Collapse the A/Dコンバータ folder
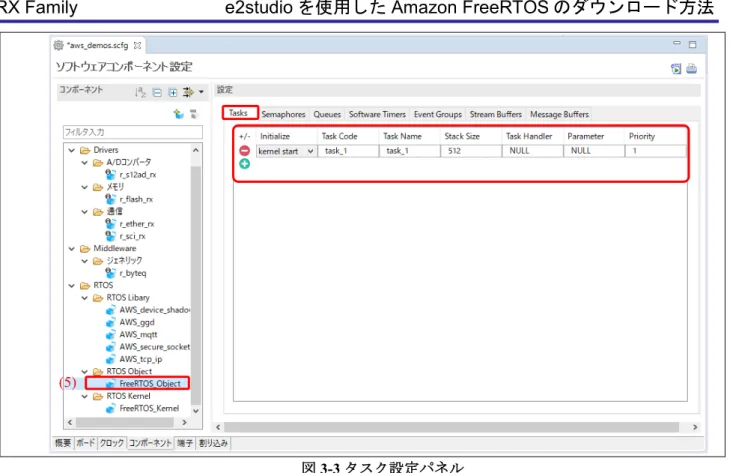The height and width of the screenshot is (473, 730). click(x=84, y=162)
